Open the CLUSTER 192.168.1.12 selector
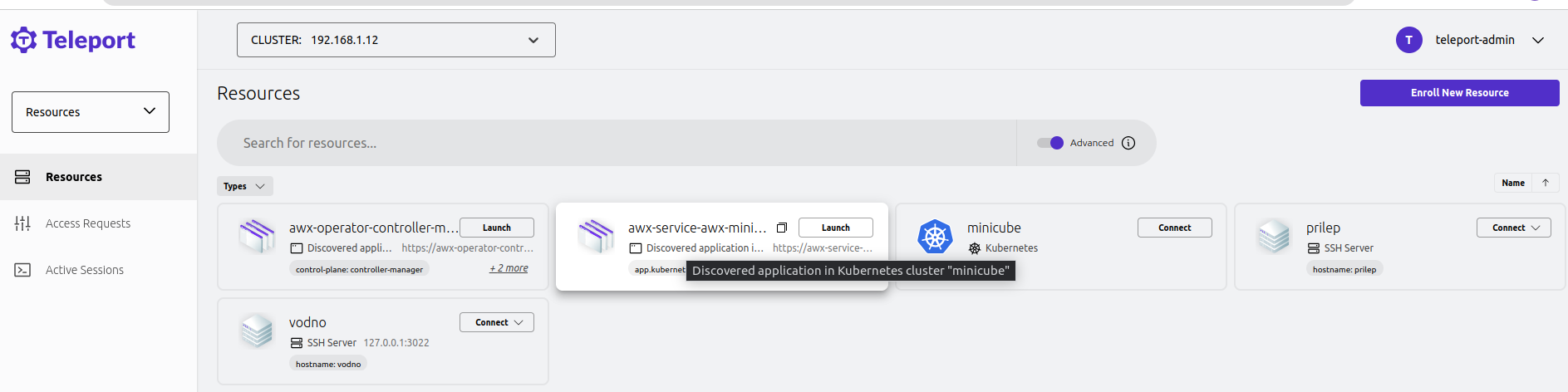Viewport: 1568px width, 392px height. 396,40
